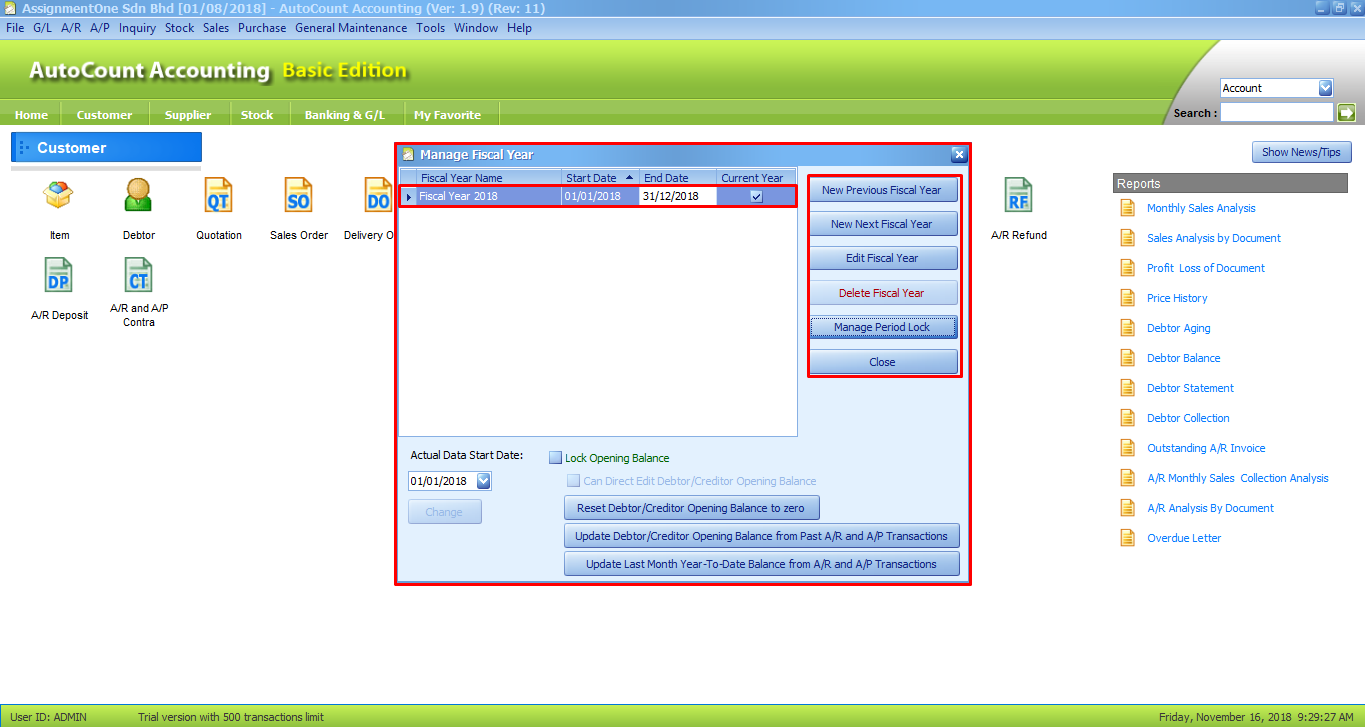Open the Item icon in Customer panel
Image resolution: width=1365 pixels, height=727 pixels.
coord(59,195)
